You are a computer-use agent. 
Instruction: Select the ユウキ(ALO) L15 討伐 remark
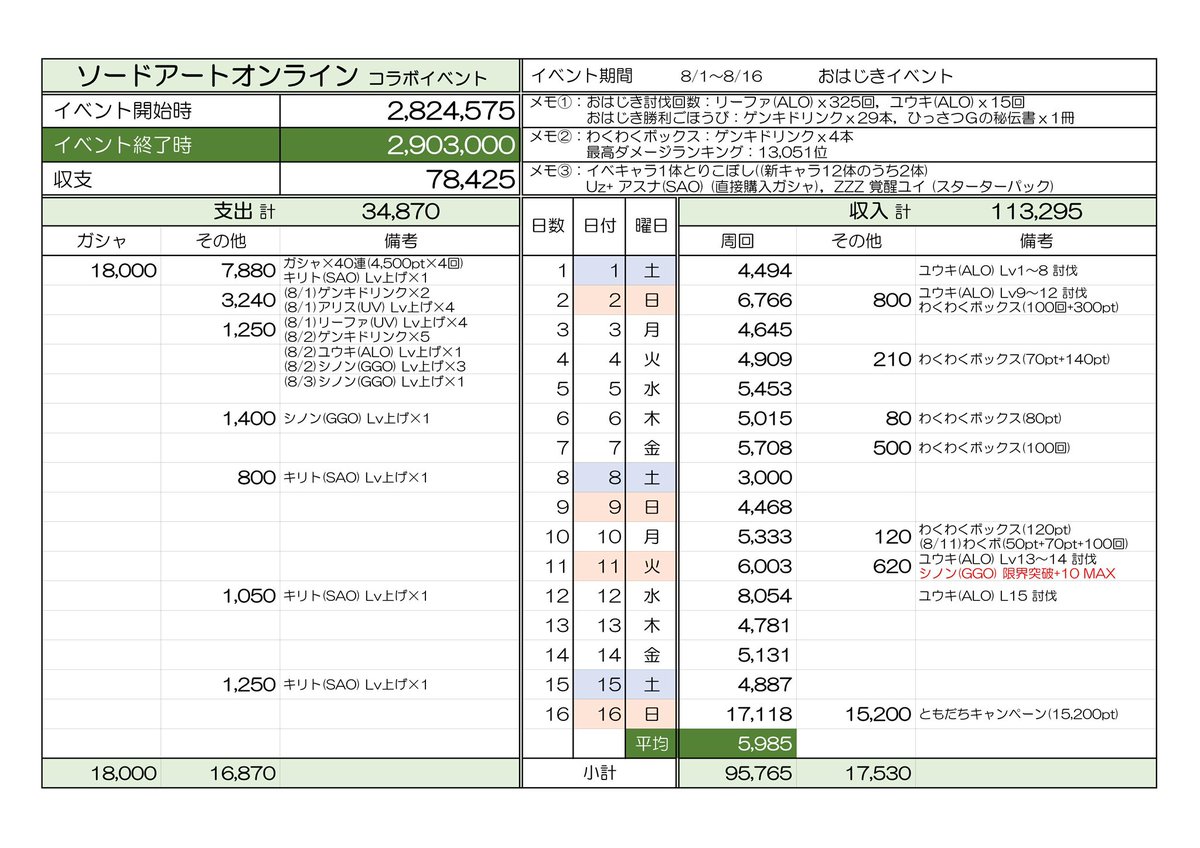(987, 597)
